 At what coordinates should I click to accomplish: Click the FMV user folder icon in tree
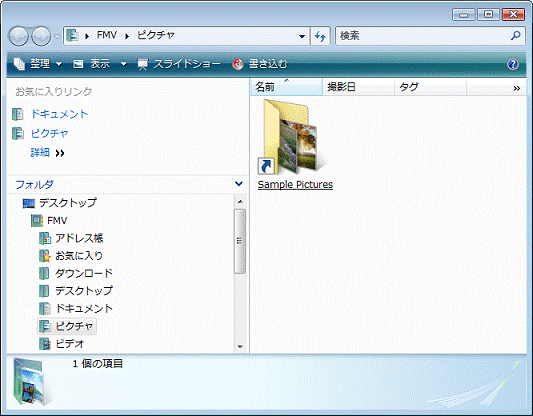coord(37,221)
